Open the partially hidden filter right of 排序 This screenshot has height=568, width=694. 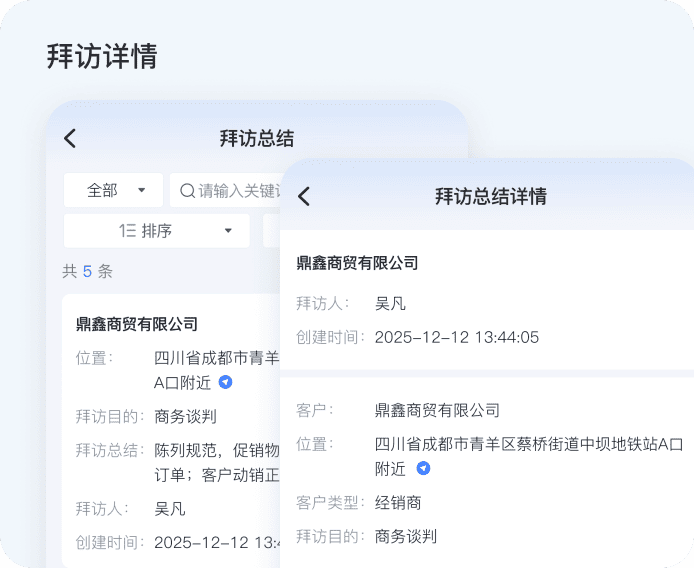[x=272, y=231]
